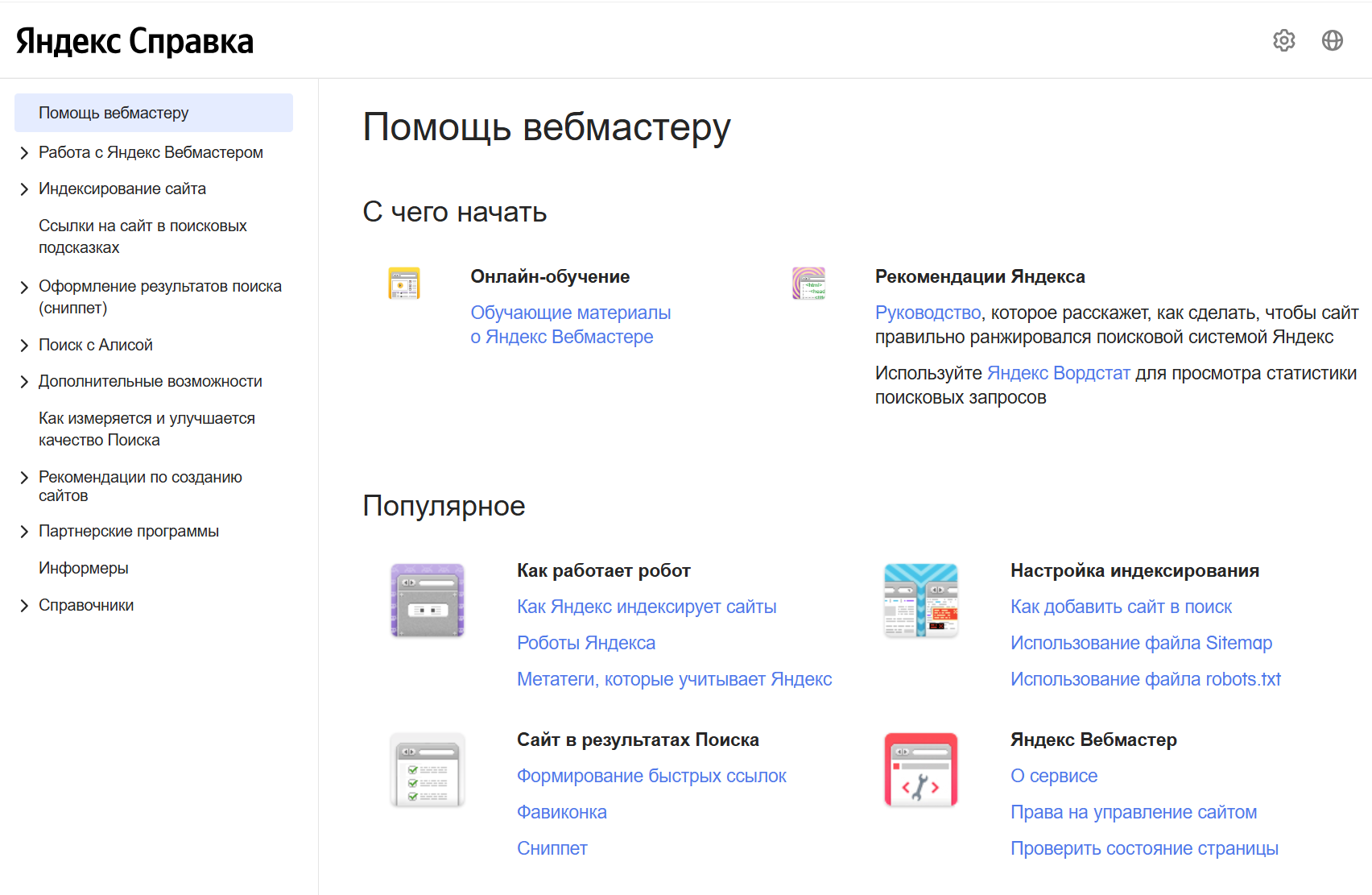Open Как Яндекс индексирует сайты link
This screenshot has height=895, width=1372.
point(647,607)
